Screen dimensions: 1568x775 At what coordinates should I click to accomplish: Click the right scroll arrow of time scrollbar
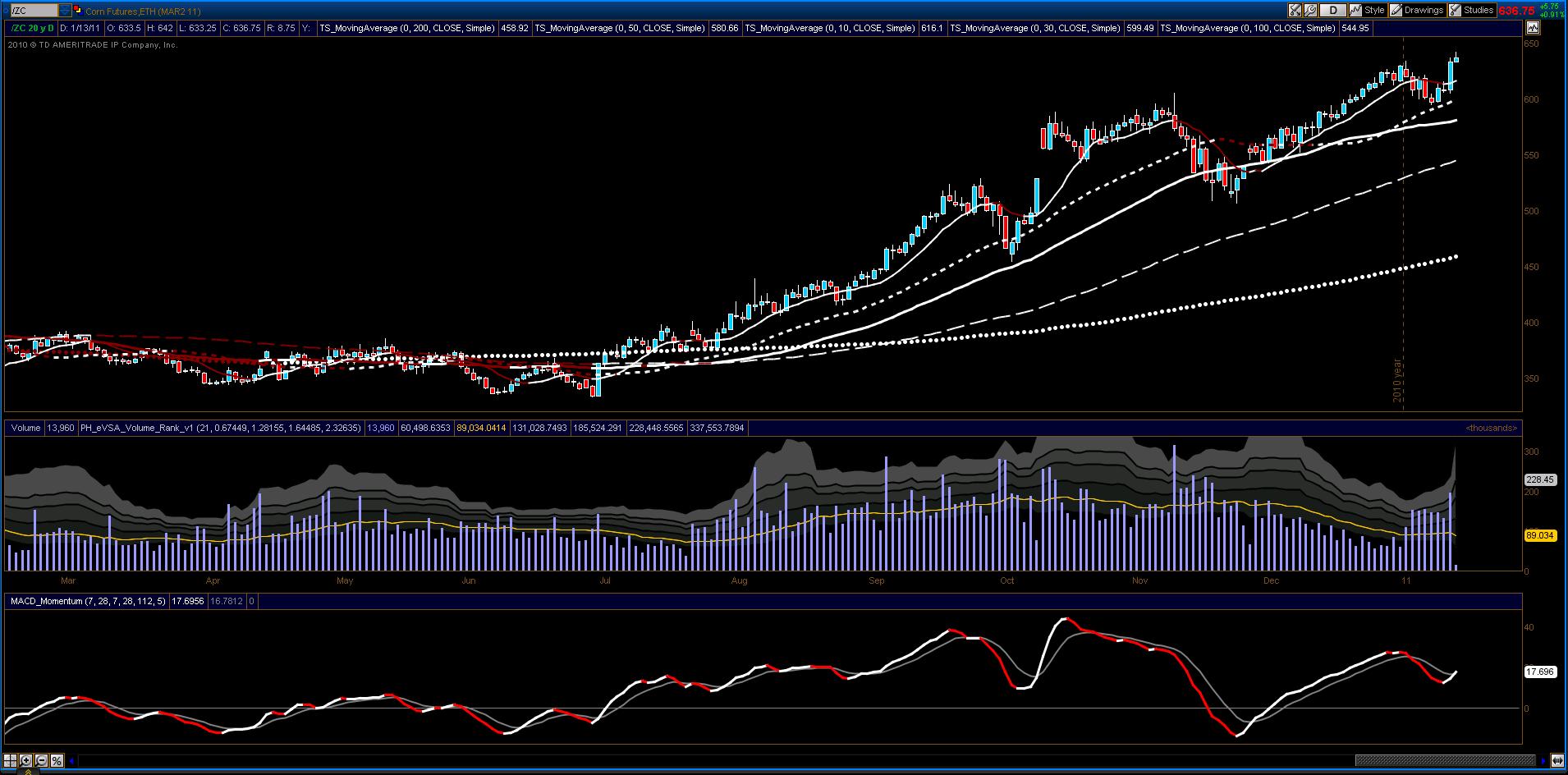click(1543, 760)
